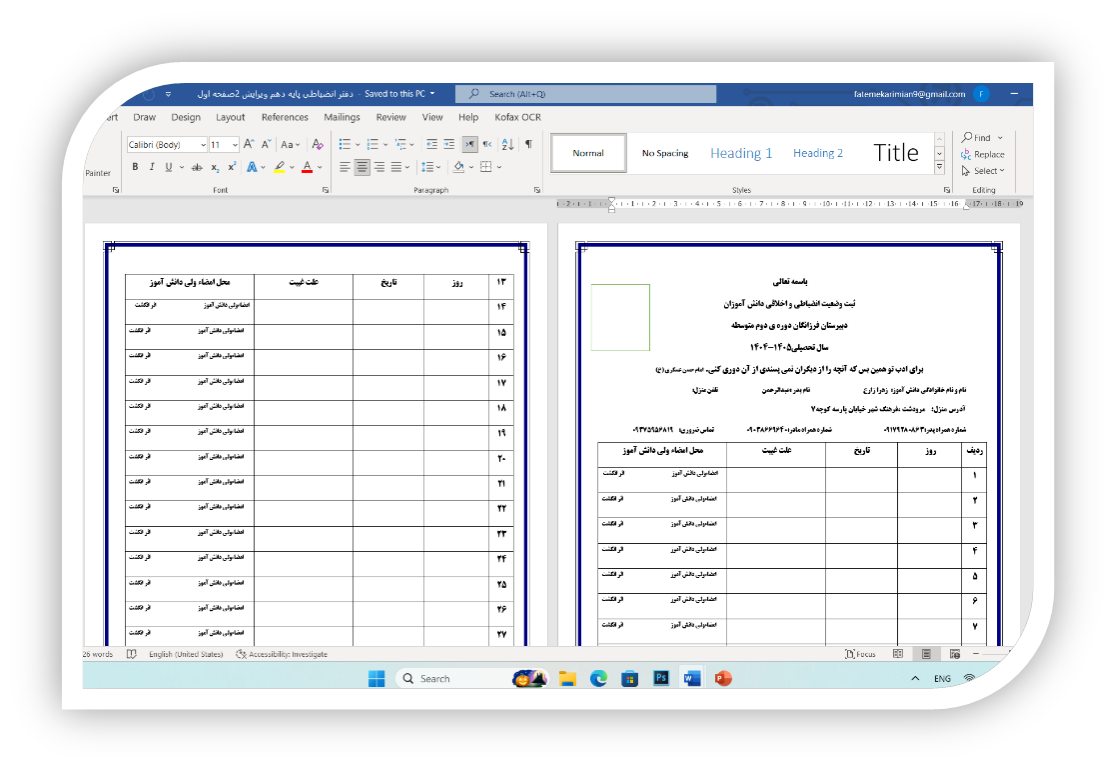Open Photoshop from the taskbar

[x=660, y=678]
